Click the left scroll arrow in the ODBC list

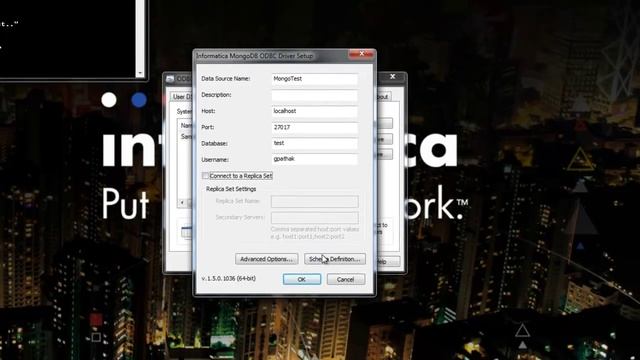tap(182, 203)
